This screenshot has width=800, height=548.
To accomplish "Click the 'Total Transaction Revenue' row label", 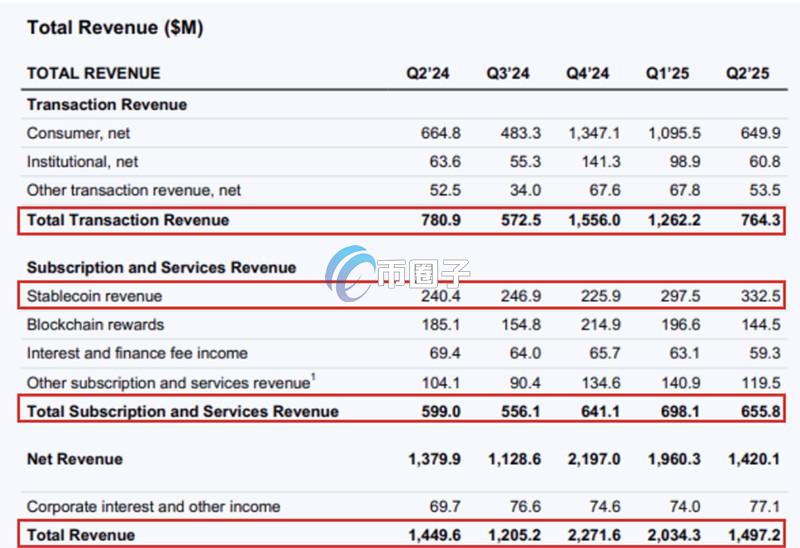I will (x=128, y=220).
